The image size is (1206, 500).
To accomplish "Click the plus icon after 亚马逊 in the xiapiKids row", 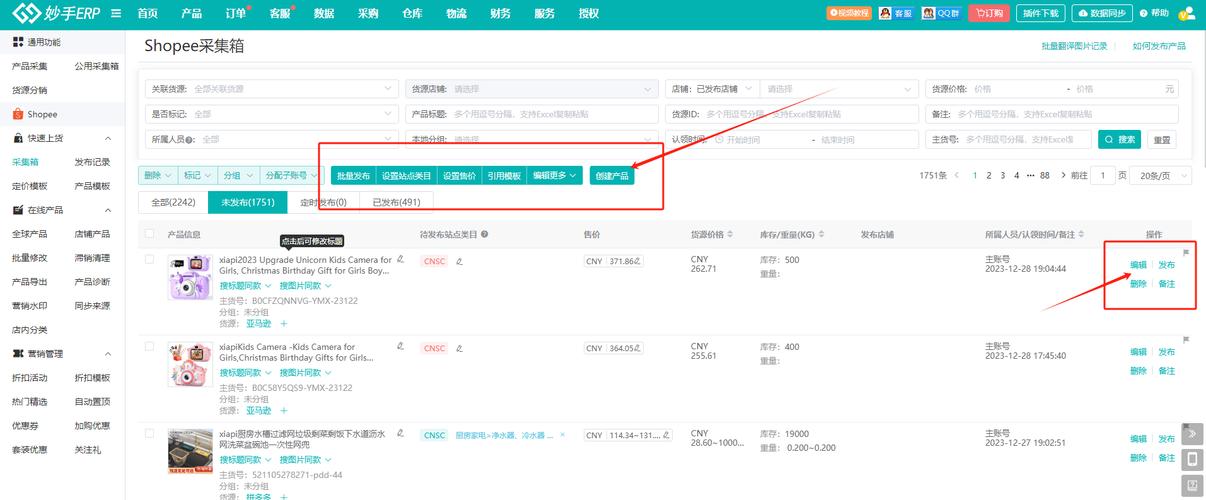I will [x=283, y=410].
